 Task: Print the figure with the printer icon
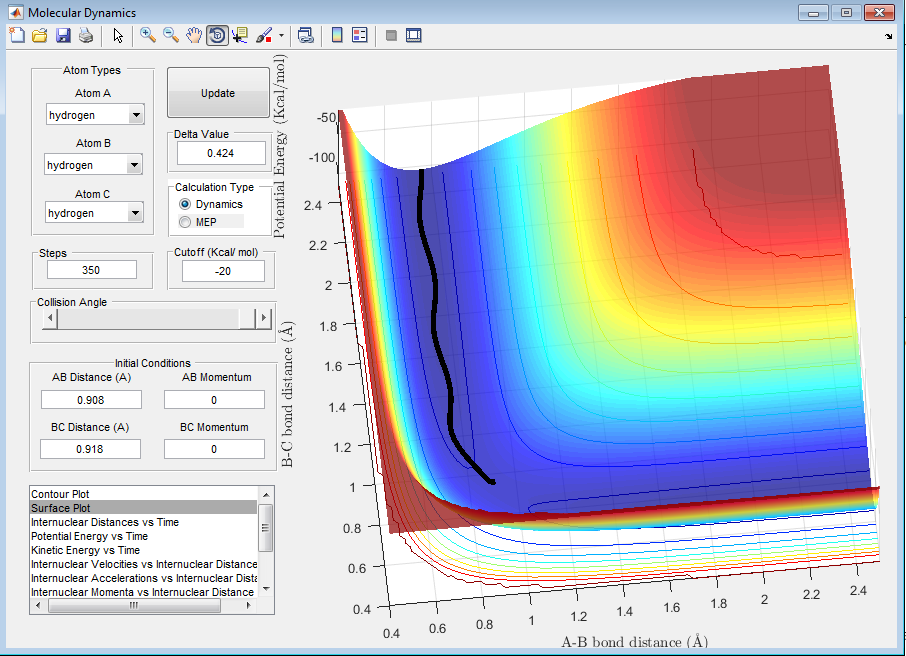click(86, 35)
